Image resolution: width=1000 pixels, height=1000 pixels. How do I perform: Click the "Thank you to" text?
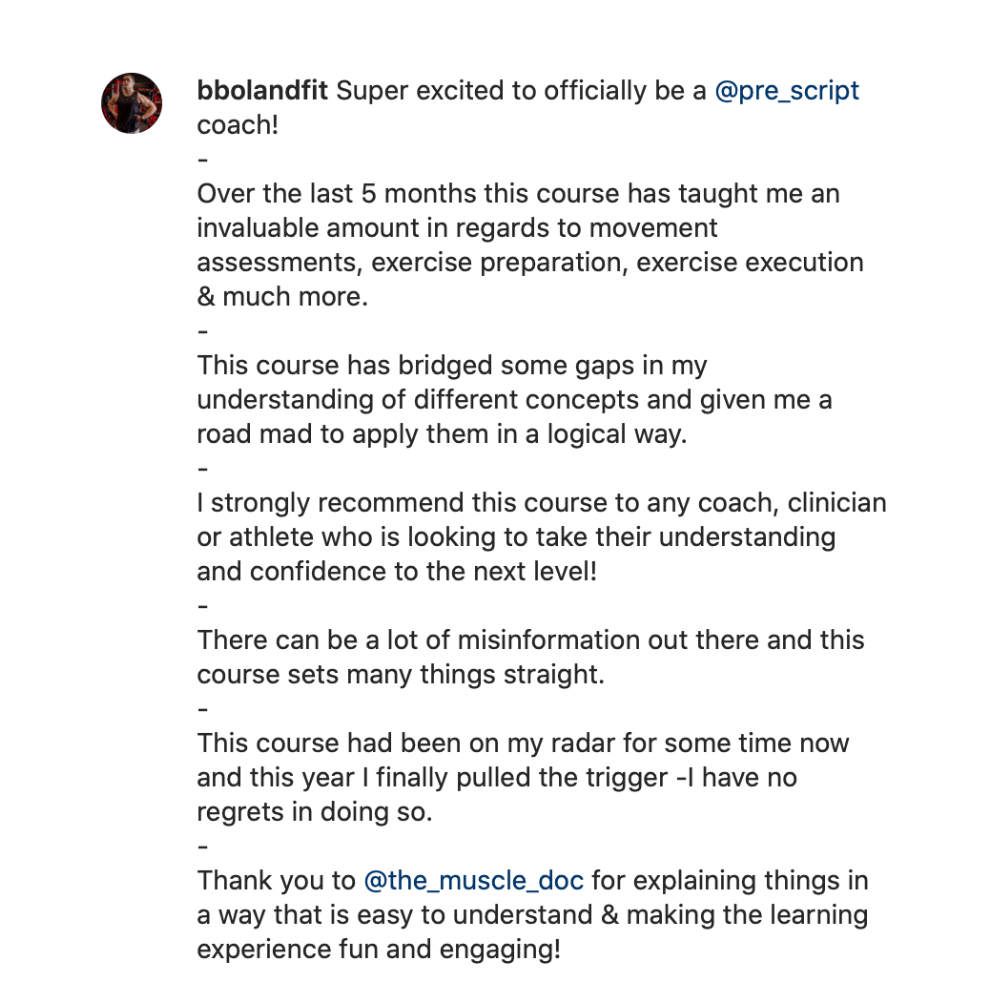276,881
